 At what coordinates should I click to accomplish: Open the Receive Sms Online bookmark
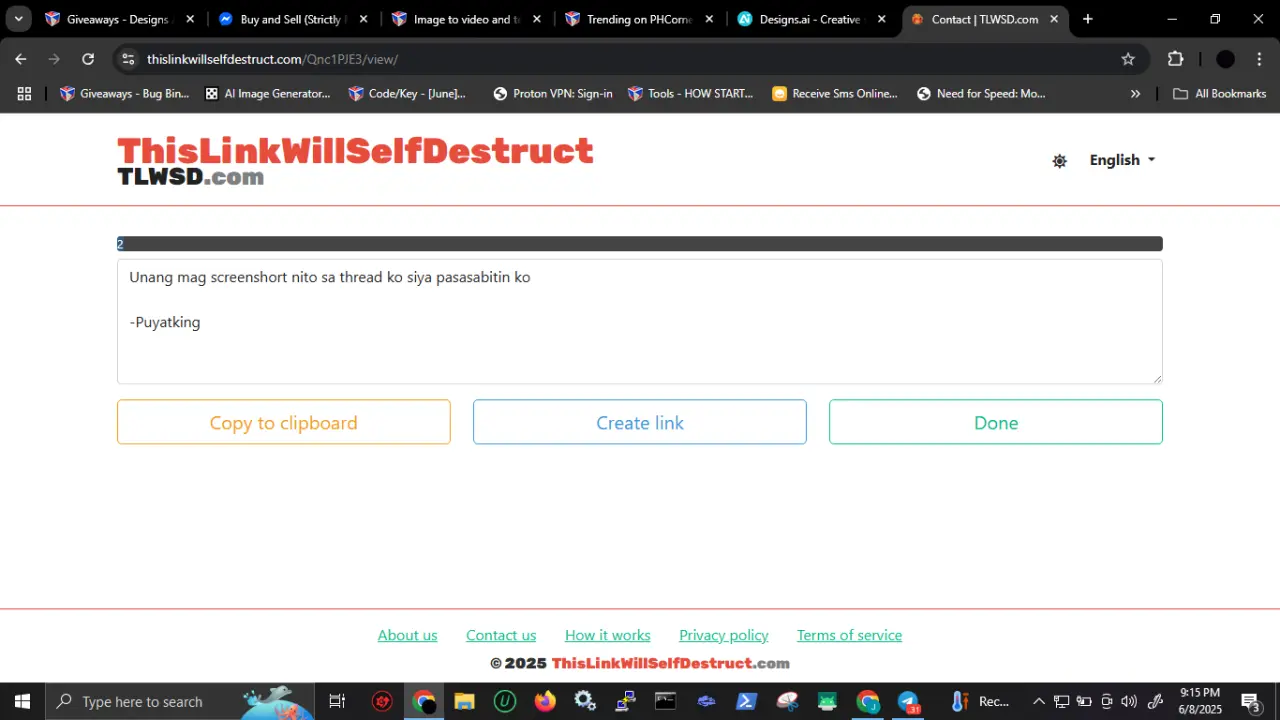(835, 93)
